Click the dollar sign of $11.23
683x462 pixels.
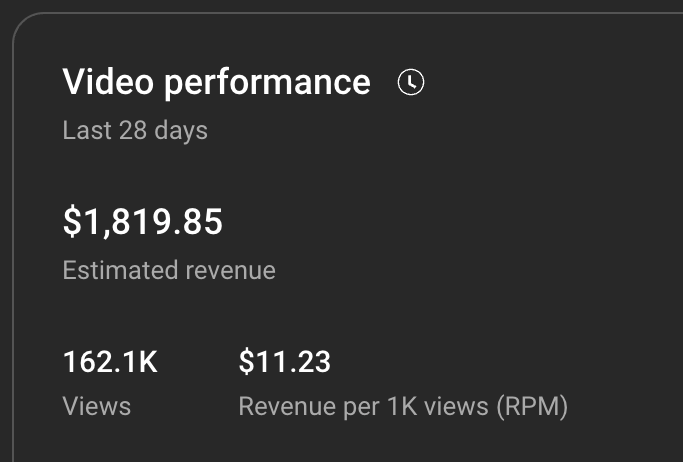pyautogui.click(x=247, y=362)
